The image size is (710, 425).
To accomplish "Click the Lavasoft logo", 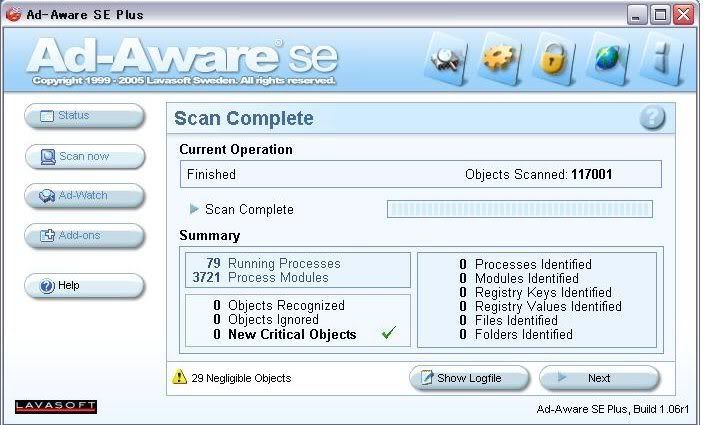I will pyautogui.click(x=56, y=406).
